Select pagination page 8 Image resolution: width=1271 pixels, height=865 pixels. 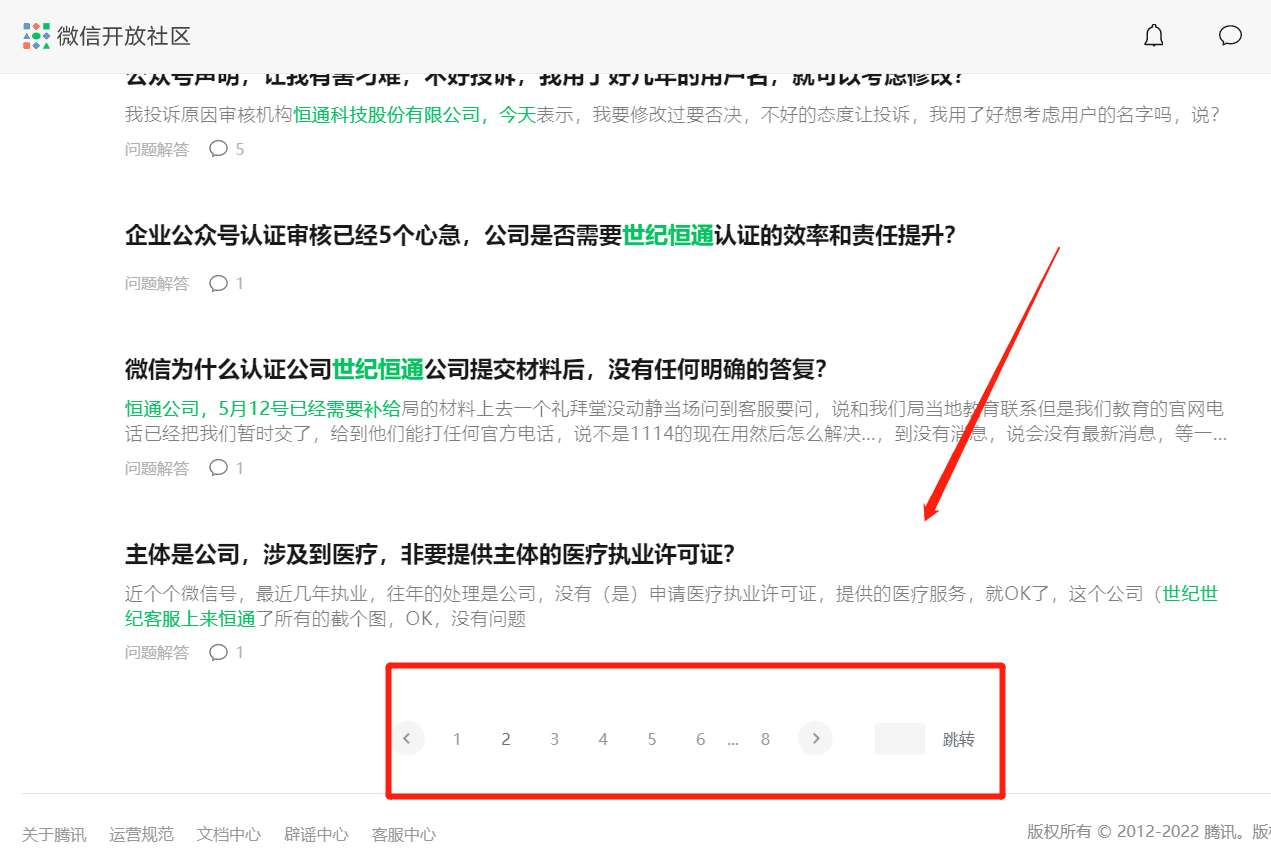(x=765, y=739)
